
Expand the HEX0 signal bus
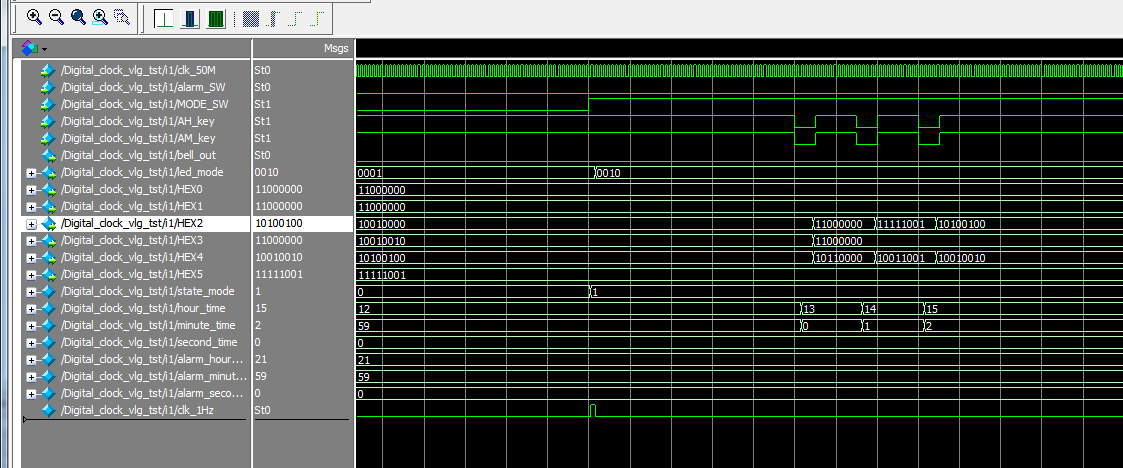click(32, 190)
